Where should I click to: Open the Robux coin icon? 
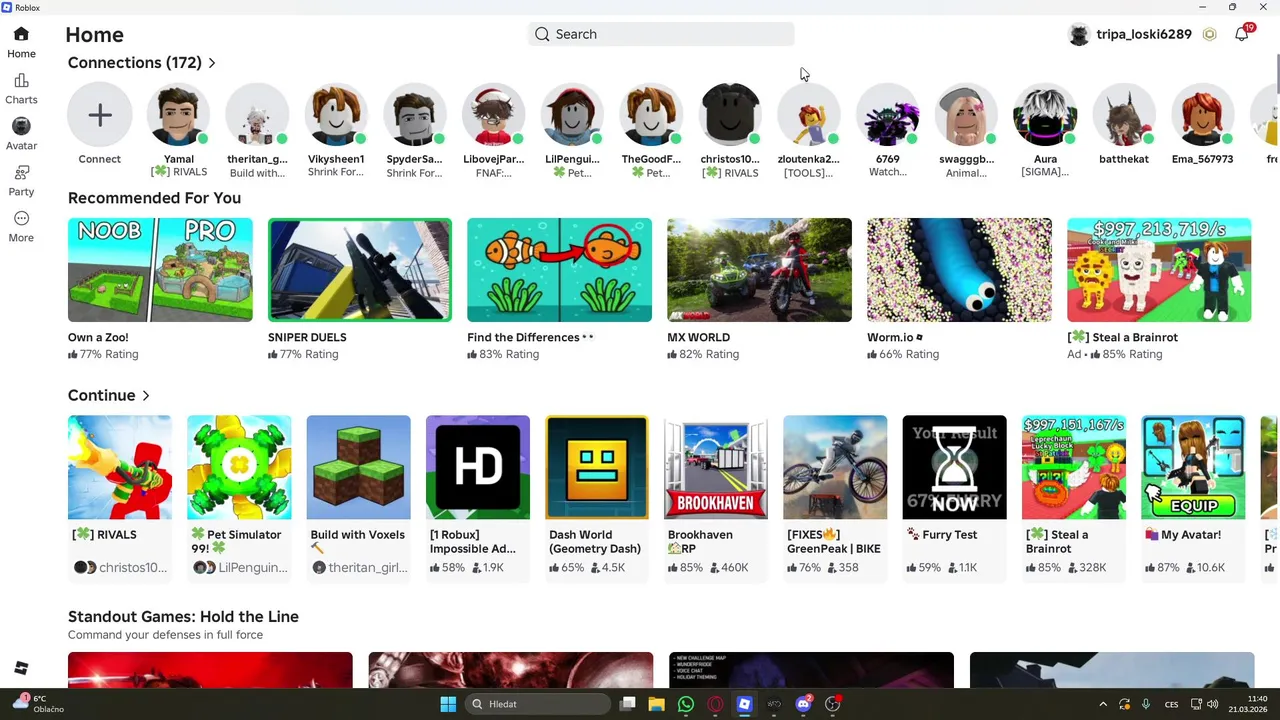pos(1209,34)
